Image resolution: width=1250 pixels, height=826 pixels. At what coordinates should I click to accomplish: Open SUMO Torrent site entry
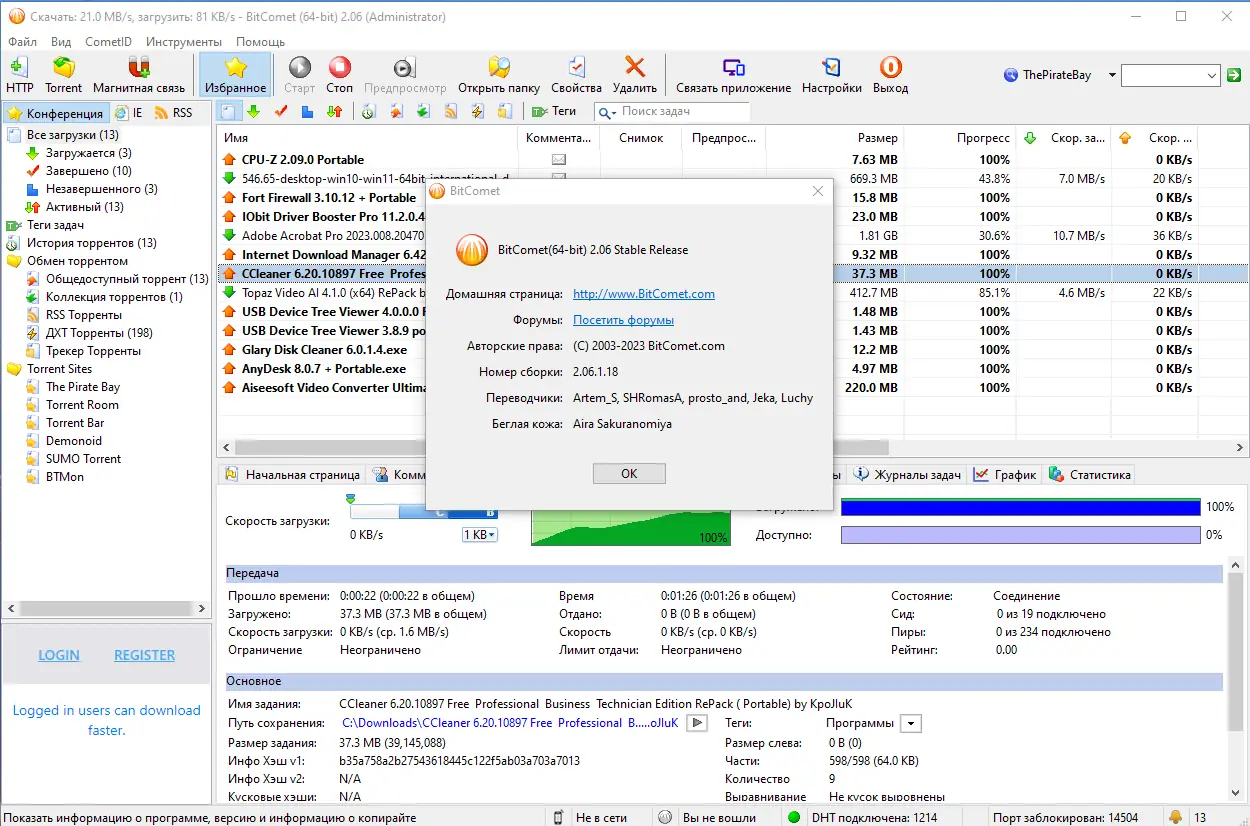(x=83, y=459)
